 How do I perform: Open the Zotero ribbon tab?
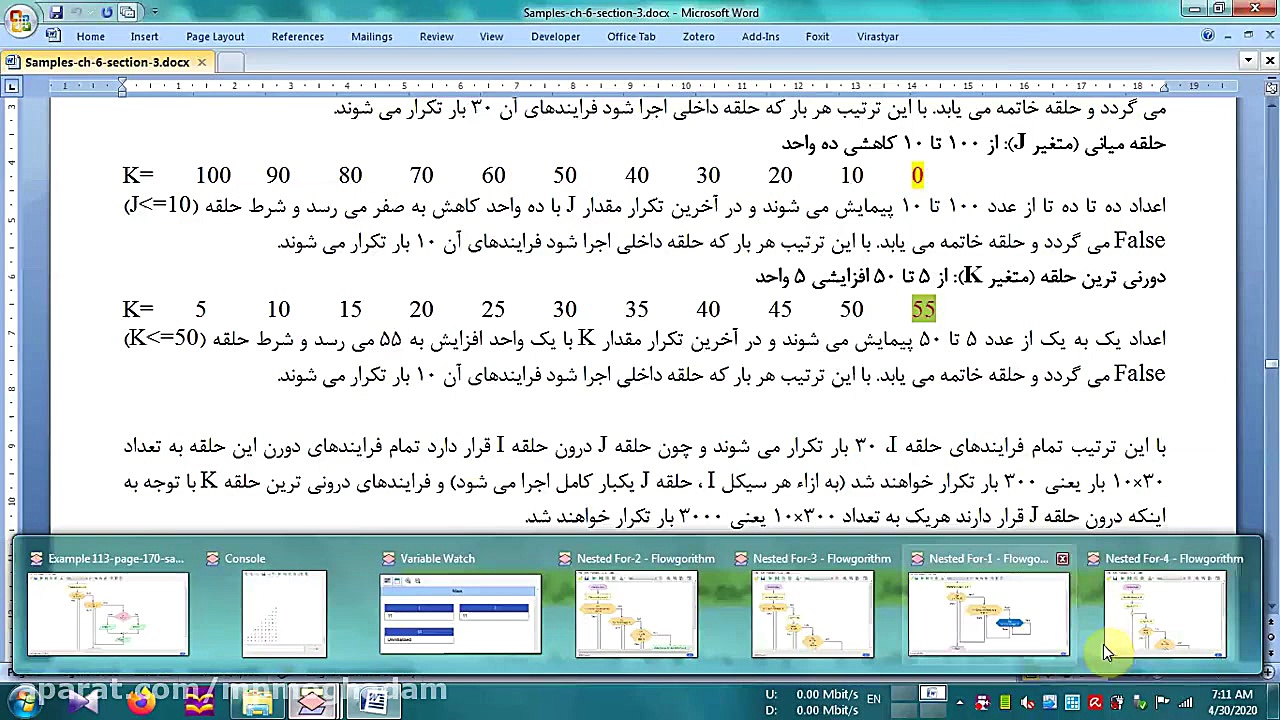tap(698, 37)
